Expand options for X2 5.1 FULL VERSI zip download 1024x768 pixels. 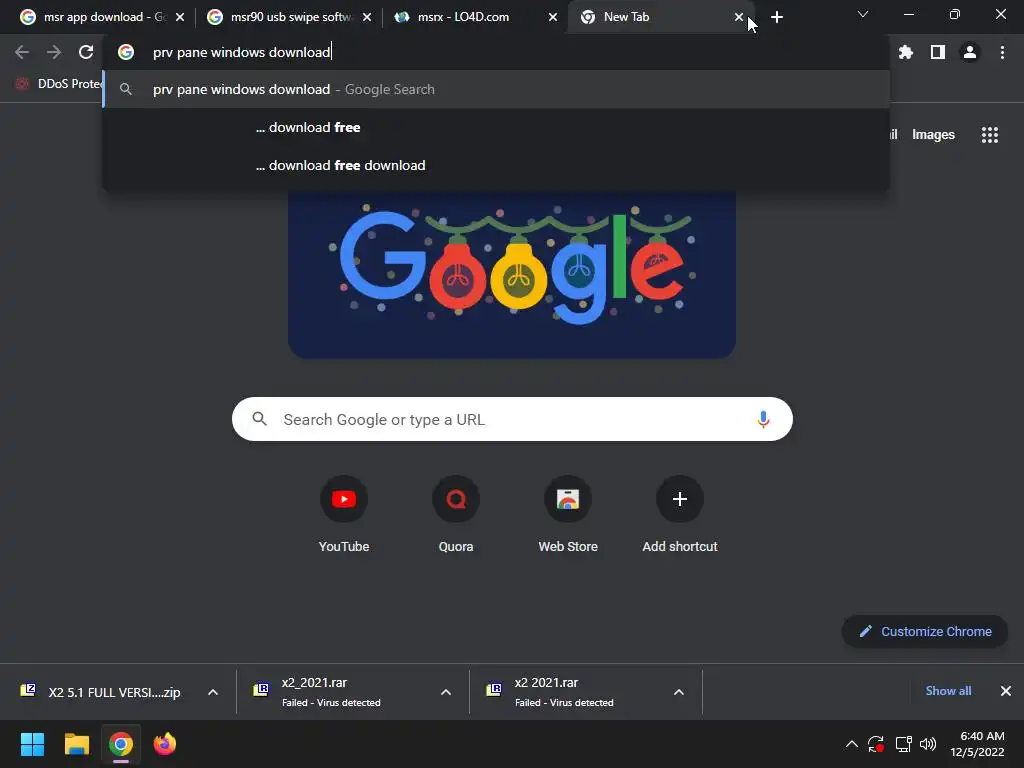(213, 692)
